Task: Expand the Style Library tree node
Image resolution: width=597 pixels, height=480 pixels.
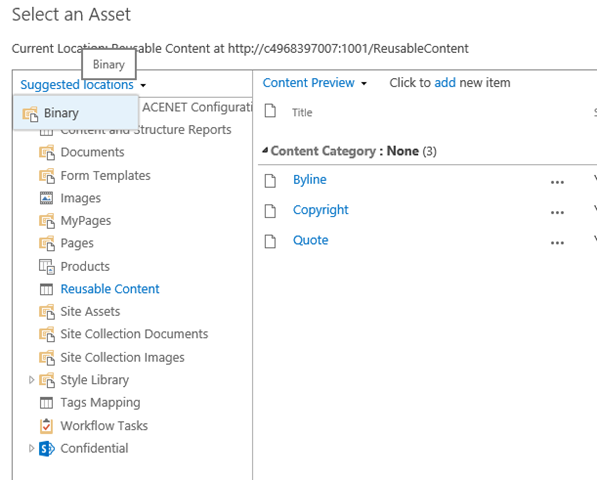Action: point(32,380)
